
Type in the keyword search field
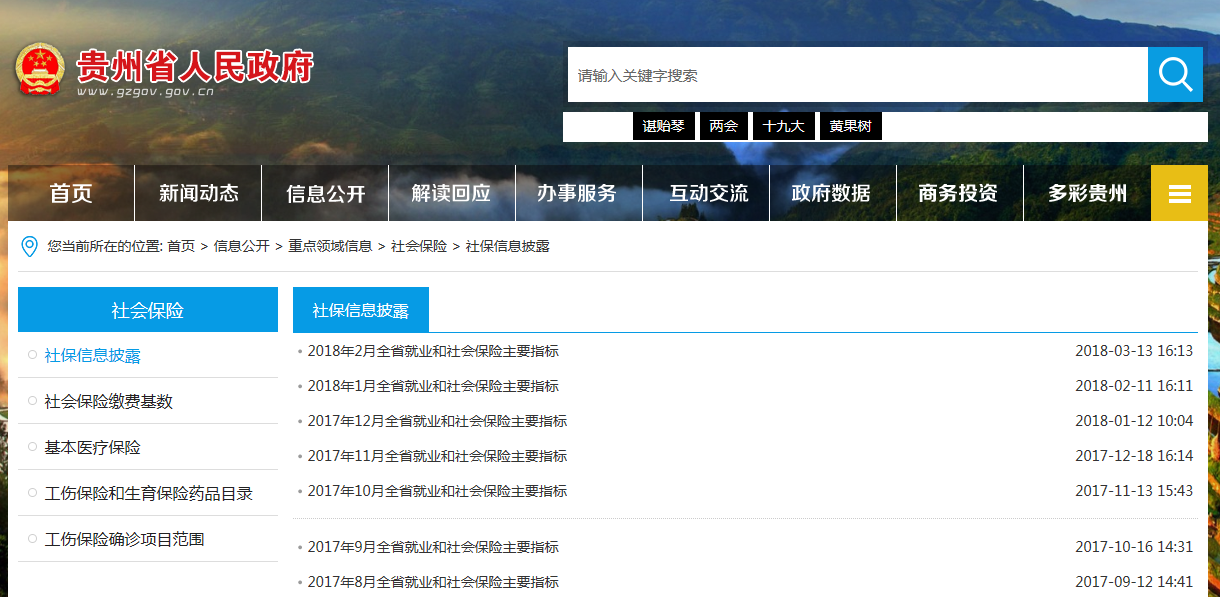[857, 75]
